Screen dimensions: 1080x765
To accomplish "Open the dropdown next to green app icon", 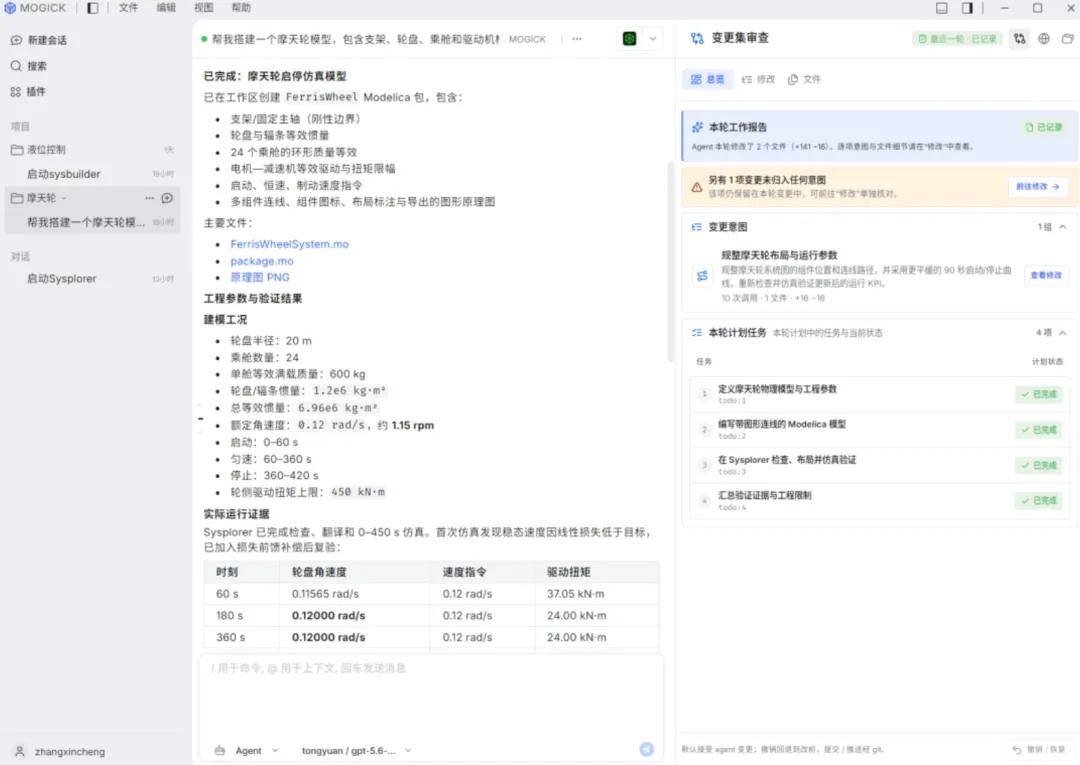I will coord(653,39).
